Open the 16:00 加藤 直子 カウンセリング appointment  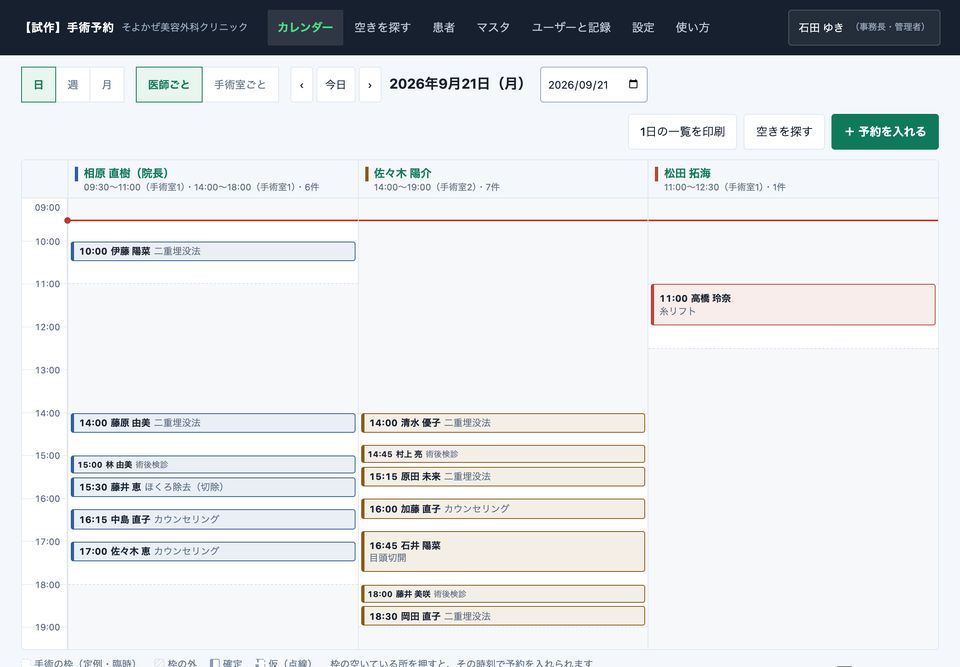tap(503, 508)
